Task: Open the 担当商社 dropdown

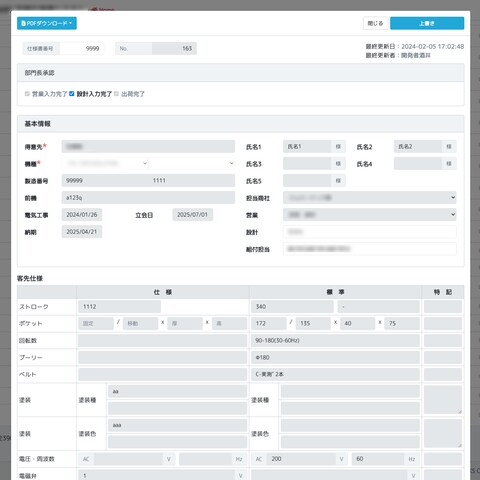Action: 370,198
